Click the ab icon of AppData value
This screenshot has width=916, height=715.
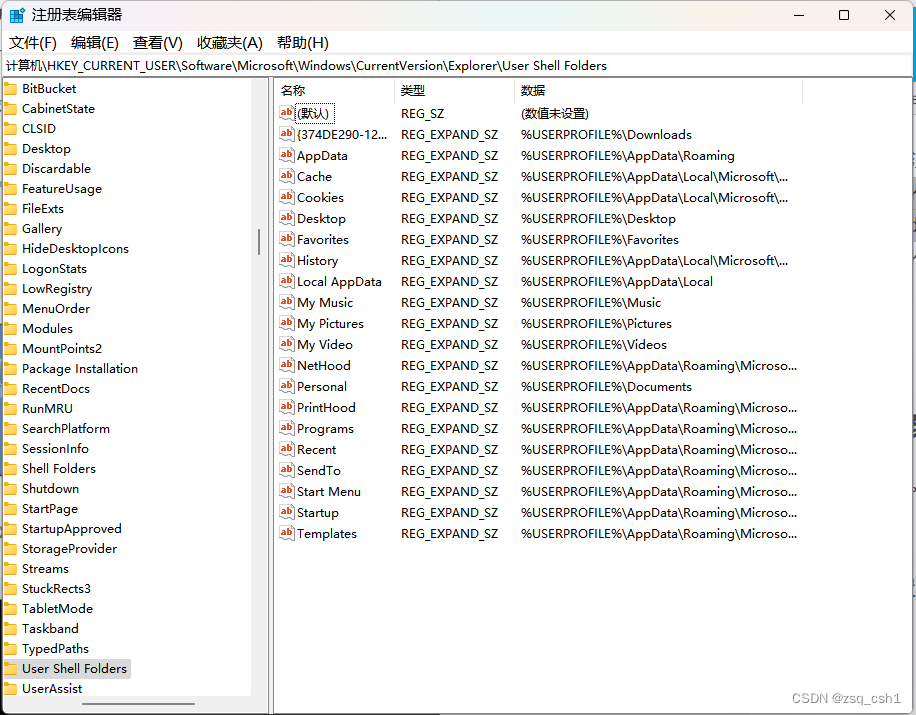(x=286, y=155)
